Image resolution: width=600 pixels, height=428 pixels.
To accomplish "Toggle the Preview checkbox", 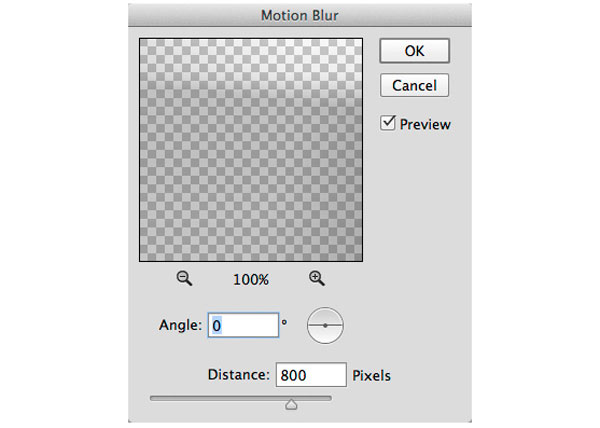I will coord(388,123).
